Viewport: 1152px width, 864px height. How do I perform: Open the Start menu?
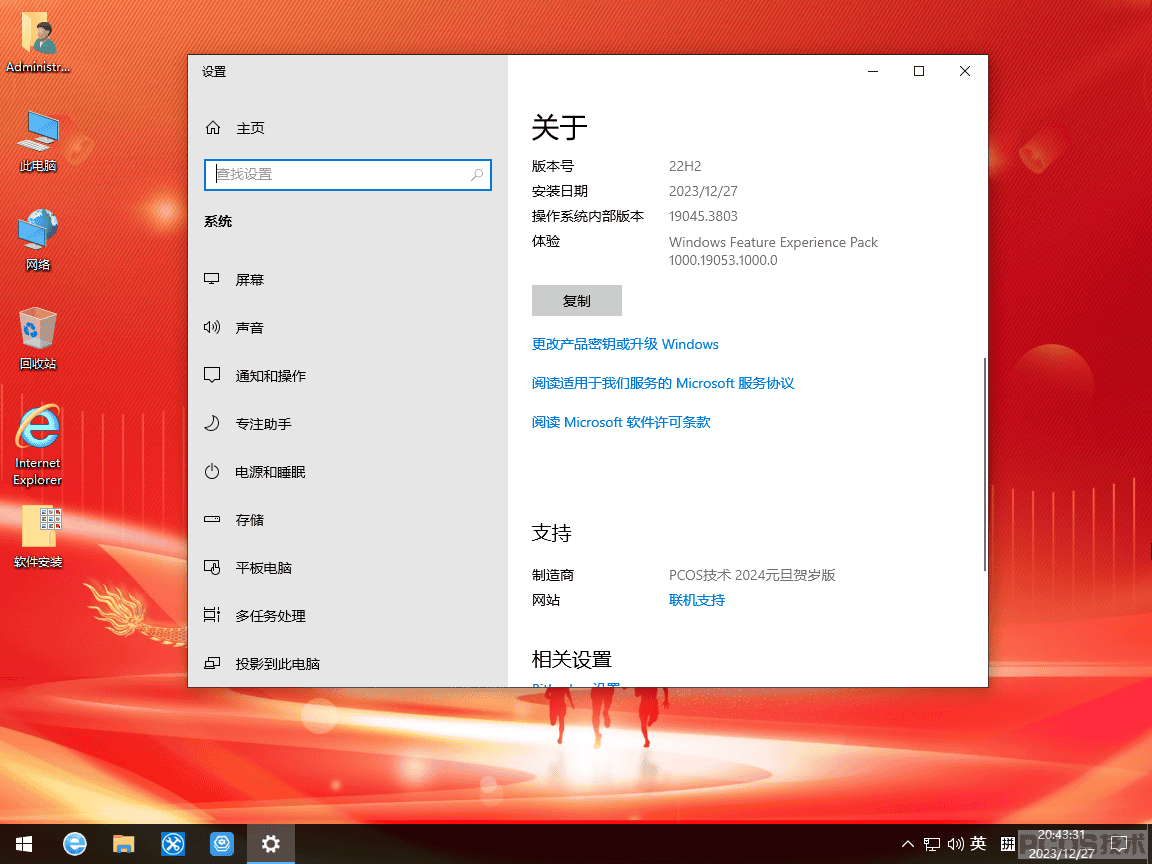(24, 843)
